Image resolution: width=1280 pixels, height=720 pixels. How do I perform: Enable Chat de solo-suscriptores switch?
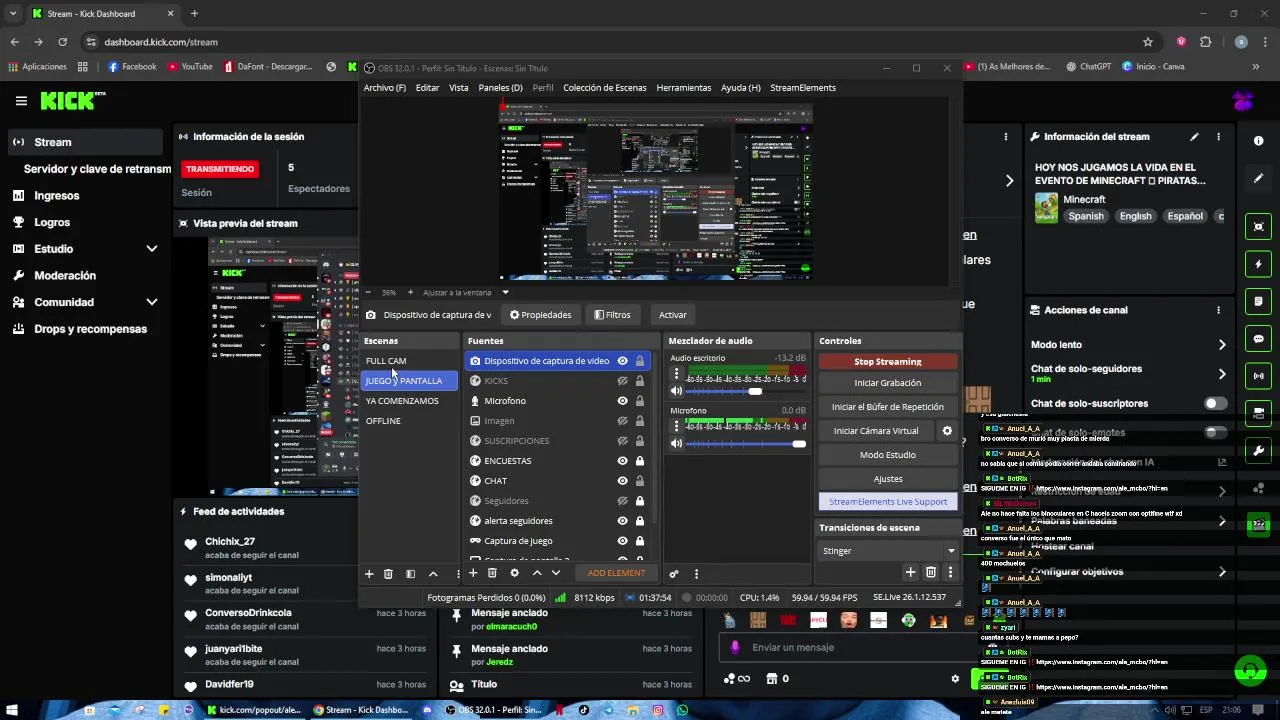1216,403
